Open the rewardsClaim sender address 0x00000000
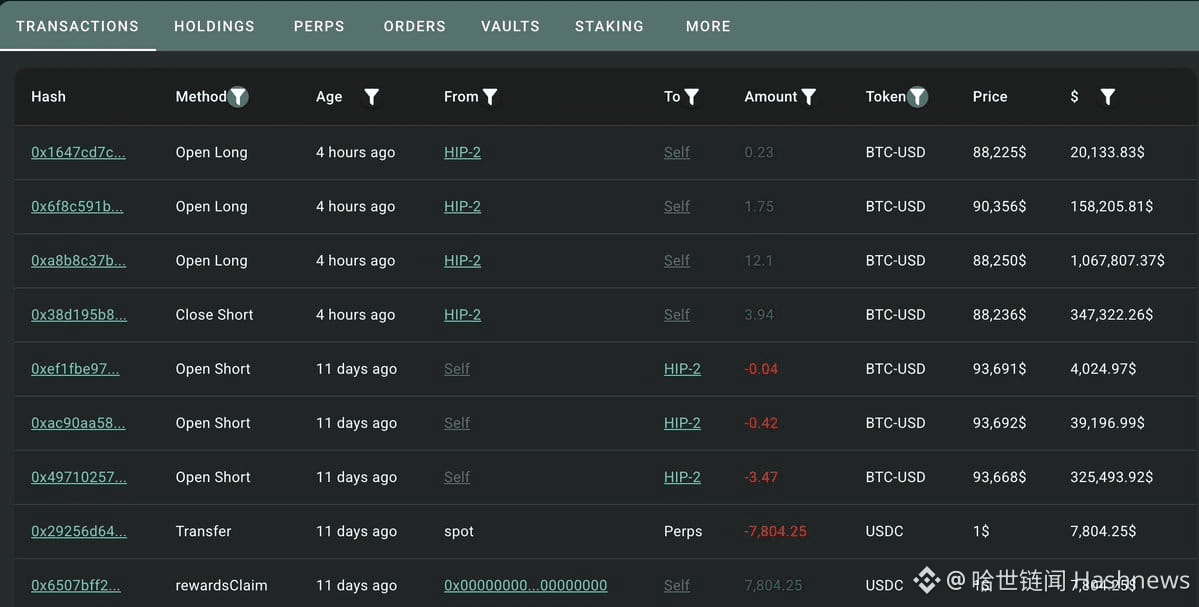 (525, 586)
